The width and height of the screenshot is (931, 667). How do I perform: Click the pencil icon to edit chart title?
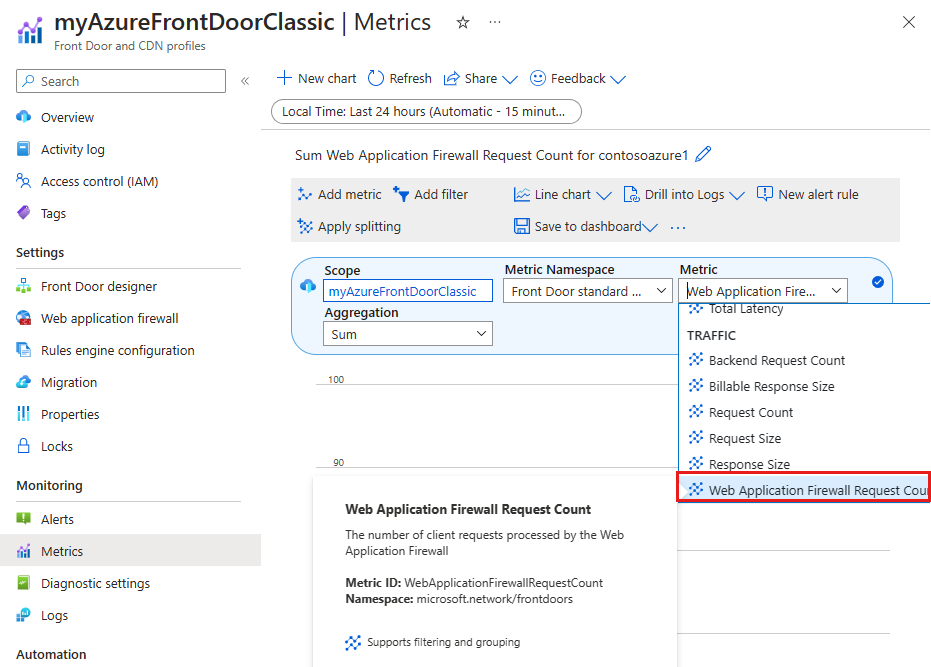[703, 154]
